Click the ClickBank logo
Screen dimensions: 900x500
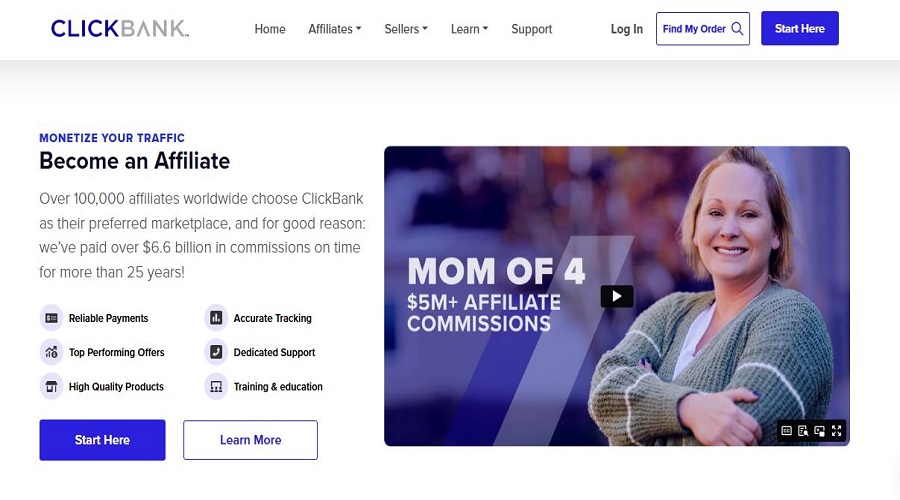(120, 29)
